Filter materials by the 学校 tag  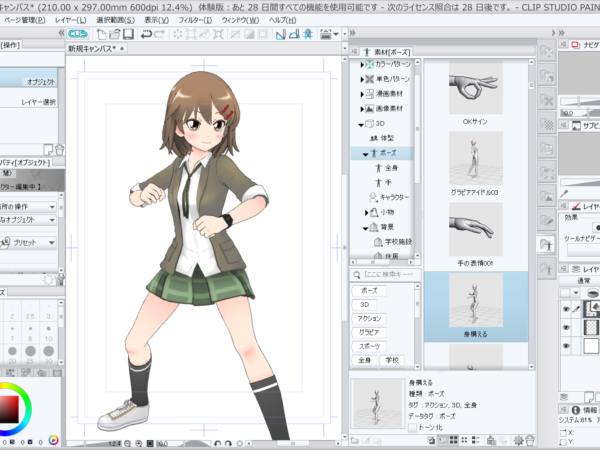point(392,360)
